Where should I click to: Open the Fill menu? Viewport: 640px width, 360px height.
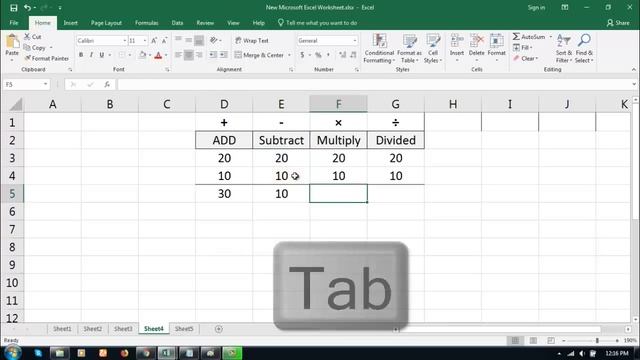click(522, 48)
